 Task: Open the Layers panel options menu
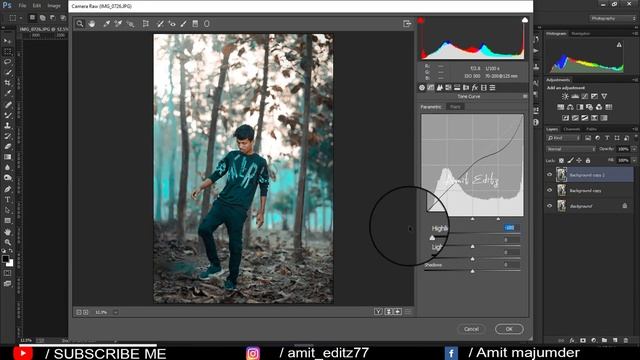[635, 129]
